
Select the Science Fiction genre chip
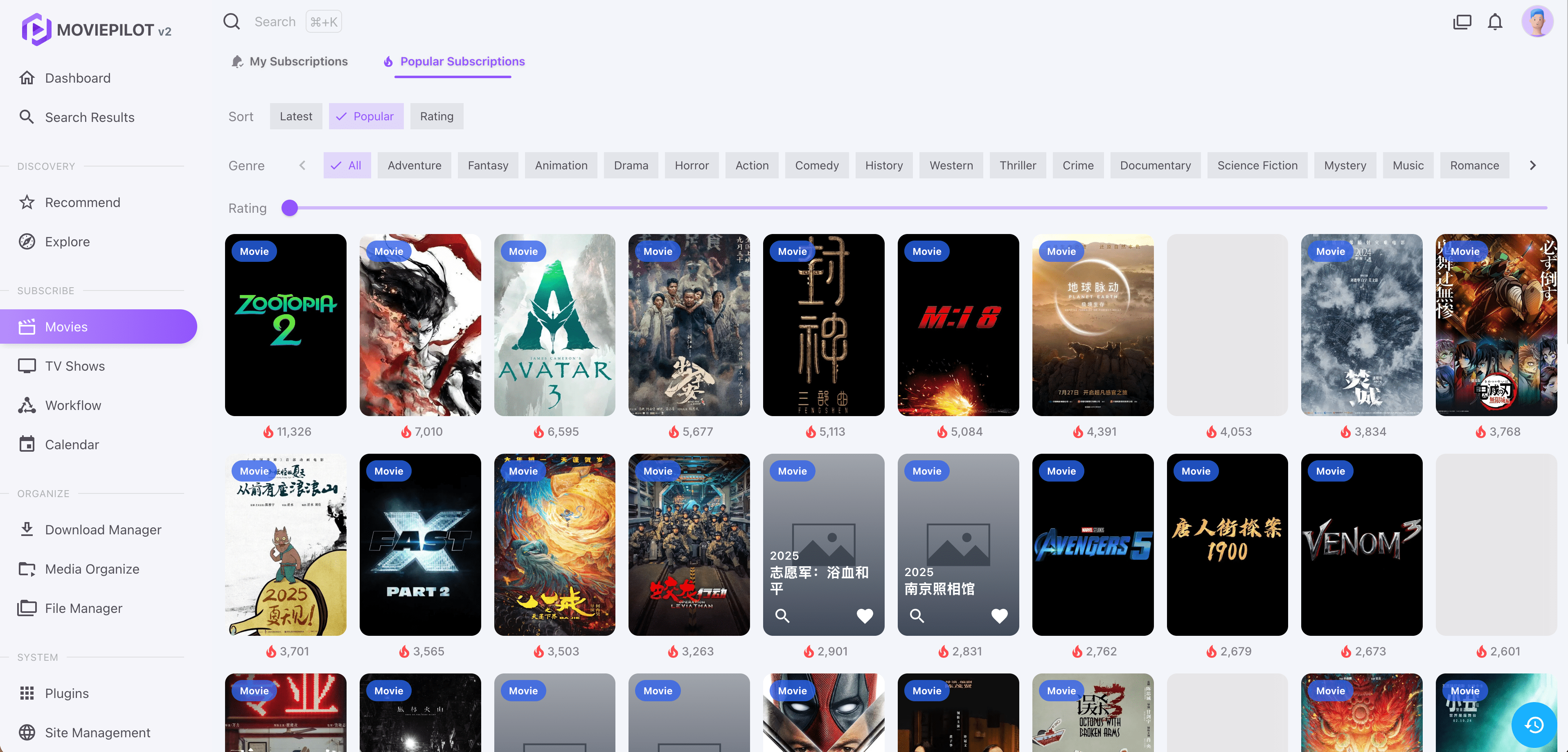pyautogui.click(x=1257, y=165)
